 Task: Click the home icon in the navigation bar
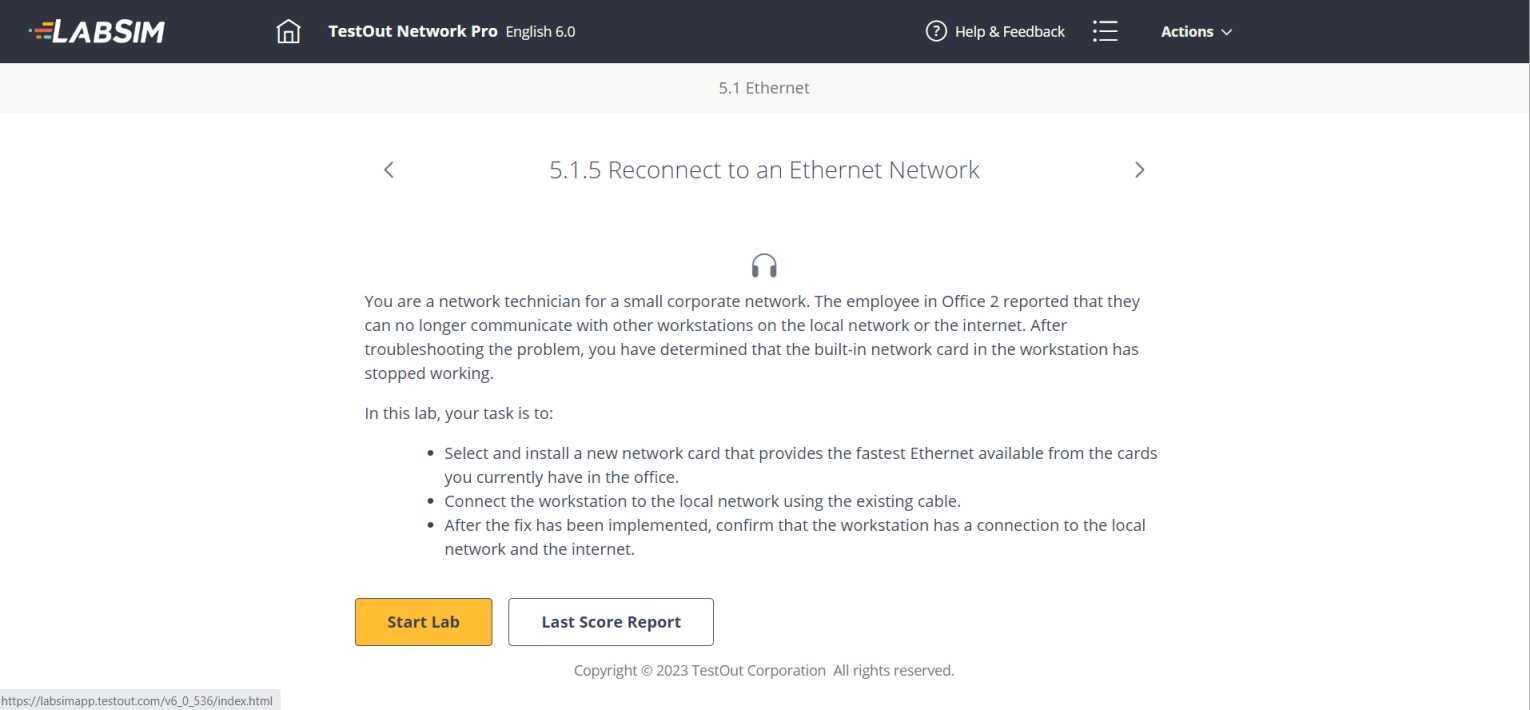point(288,31)
